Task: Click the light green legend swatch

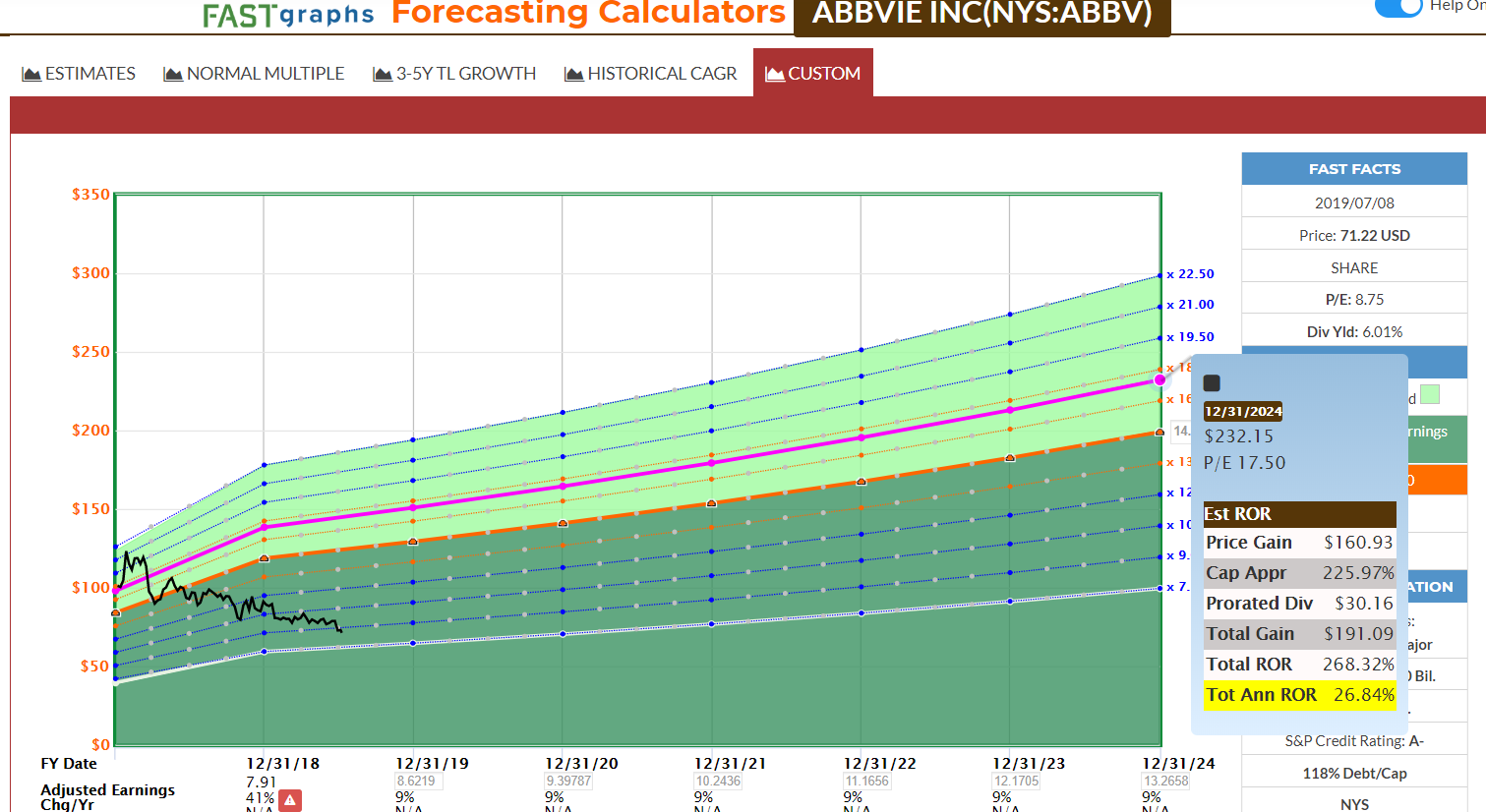Action: click(1430, 394)
